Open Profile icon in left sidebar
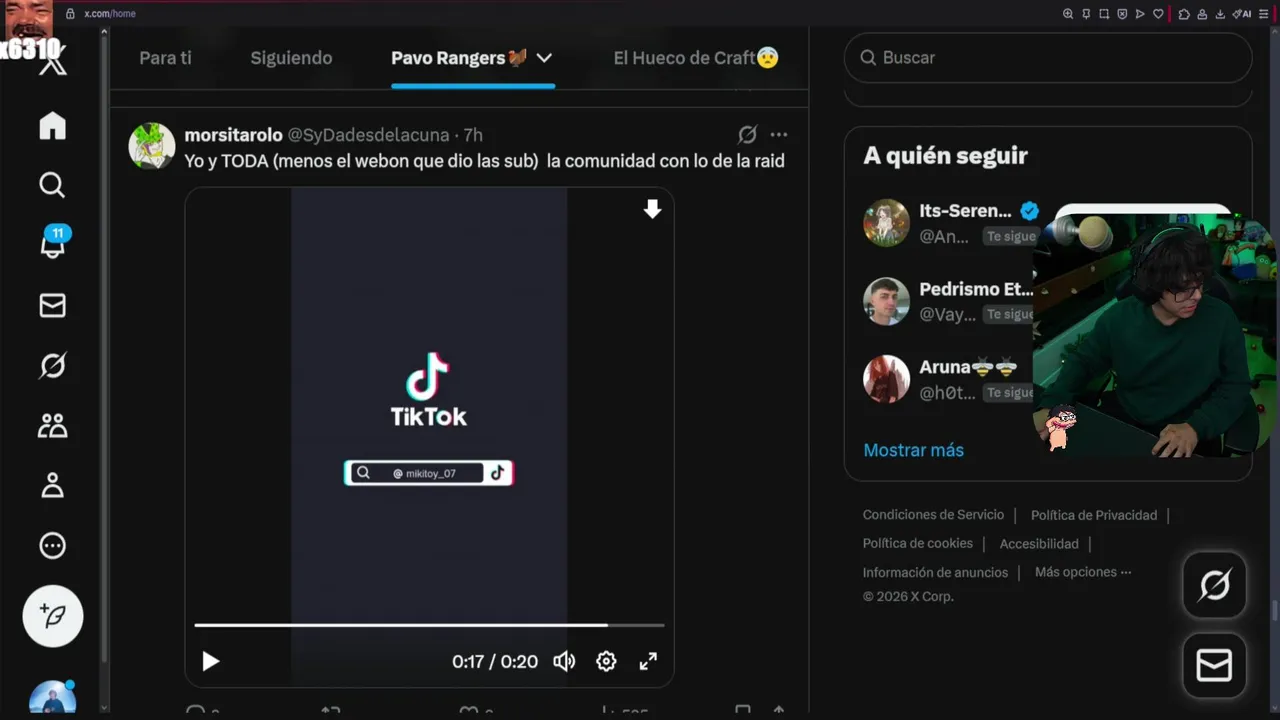This screenshot has height=720, width=1280. [52, 486]
